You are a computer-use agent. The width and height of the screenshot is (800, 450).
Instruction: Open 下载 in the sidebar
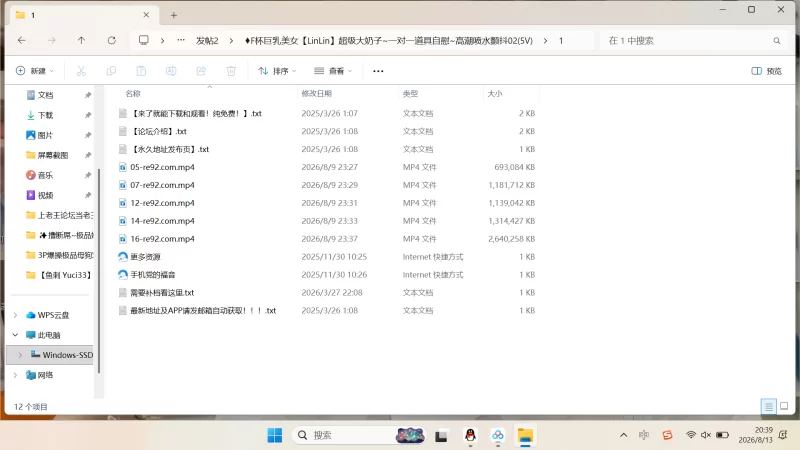[45, 115]
